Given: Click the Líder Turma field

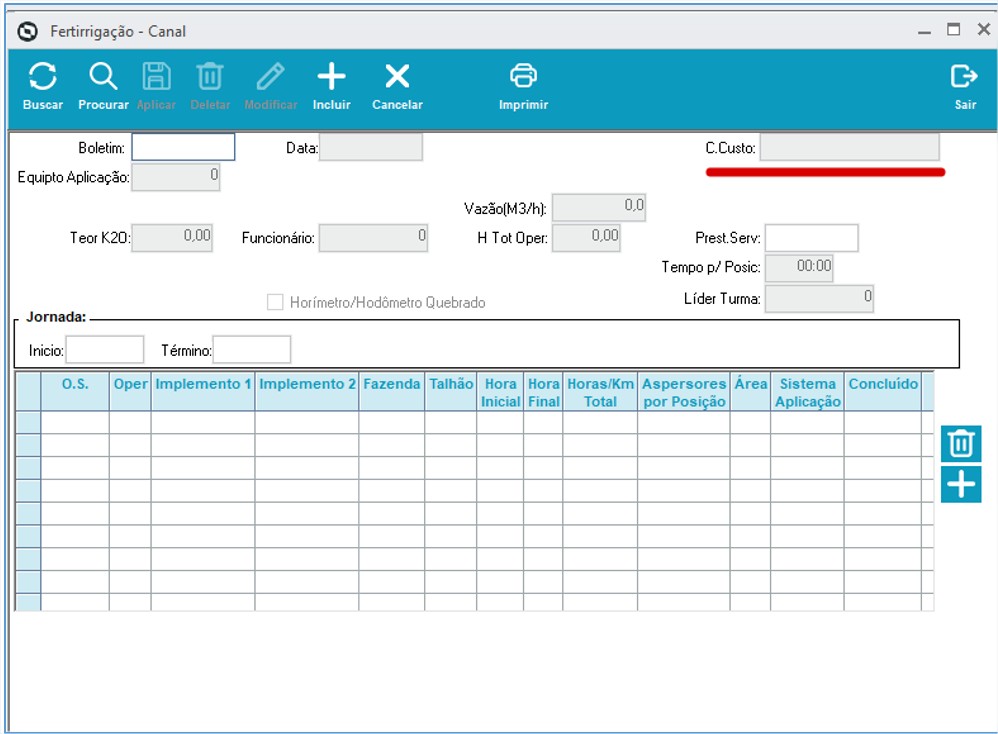Looking at the screenshot, I should click(x=819, y=298).
